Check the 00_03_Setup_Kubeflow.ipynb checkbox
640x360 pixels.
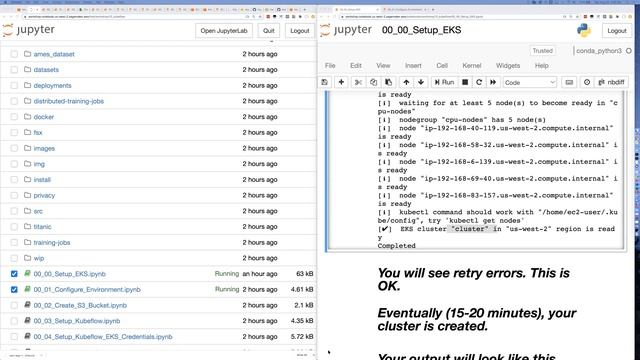click(14, 321)
